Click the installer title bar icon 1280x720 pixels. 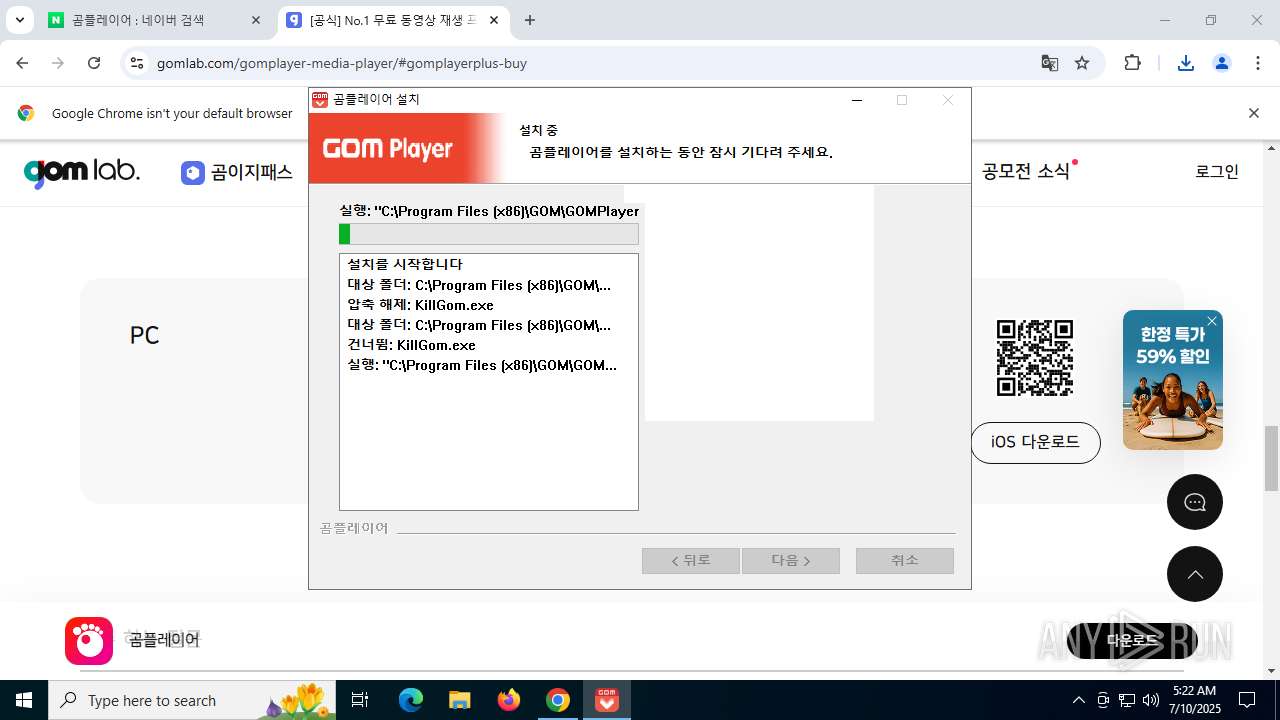320,100
